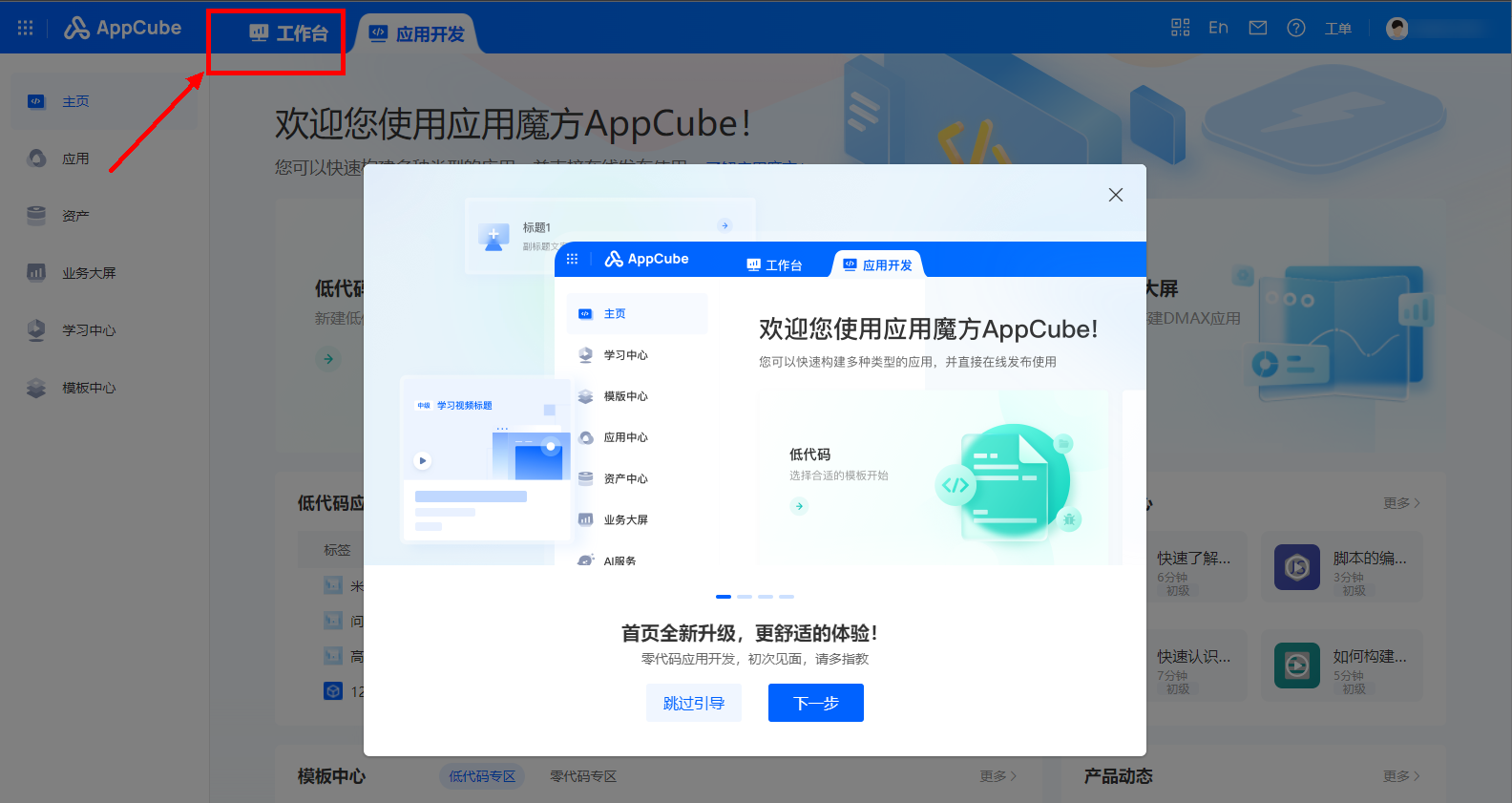
Task: Close the upgrade guide dialog
Action: (1116, 195)
